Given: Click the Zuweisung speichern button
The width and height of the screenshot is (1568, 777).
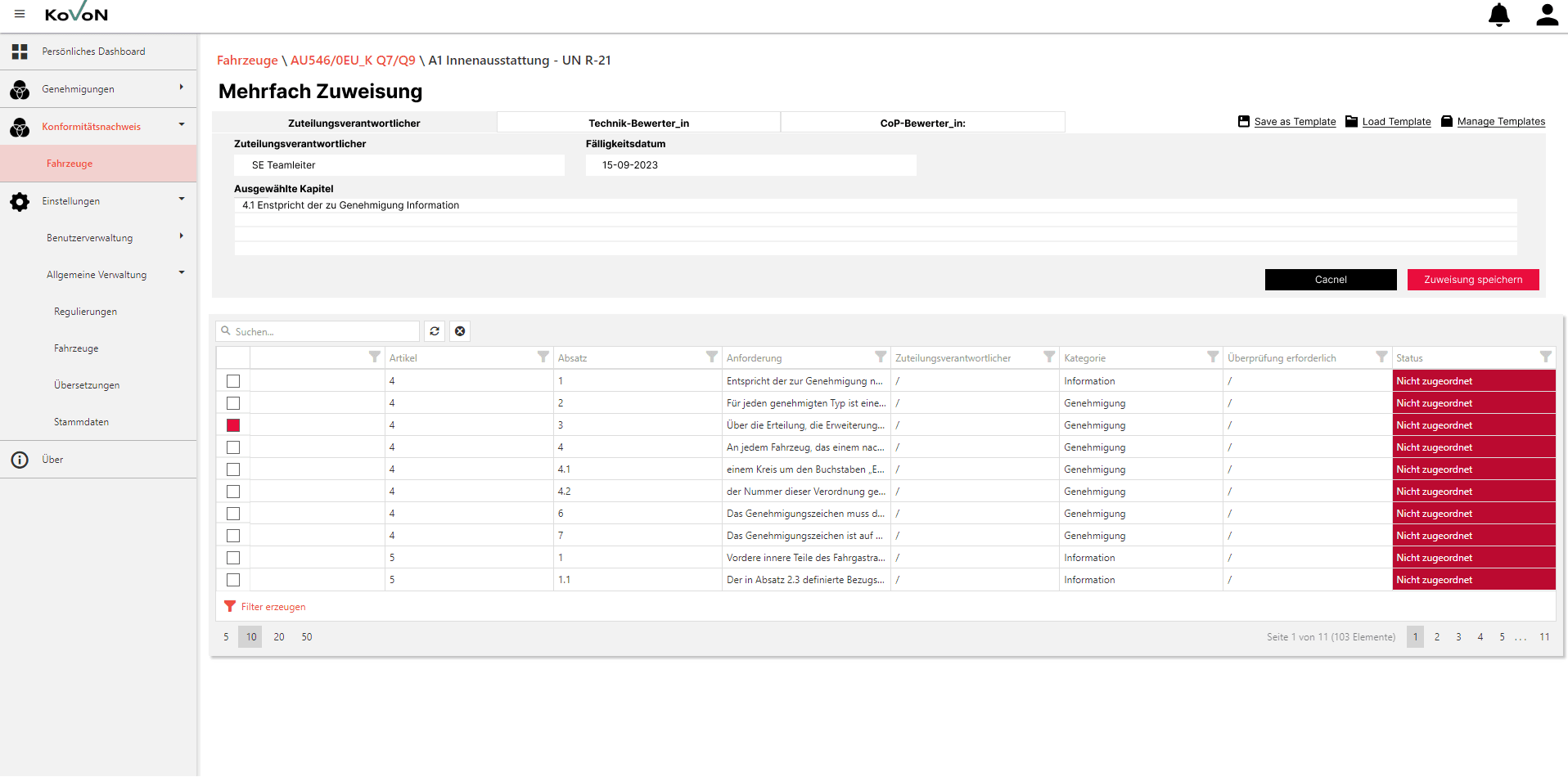Looking at the screenshot, I should click(1472, 280).
